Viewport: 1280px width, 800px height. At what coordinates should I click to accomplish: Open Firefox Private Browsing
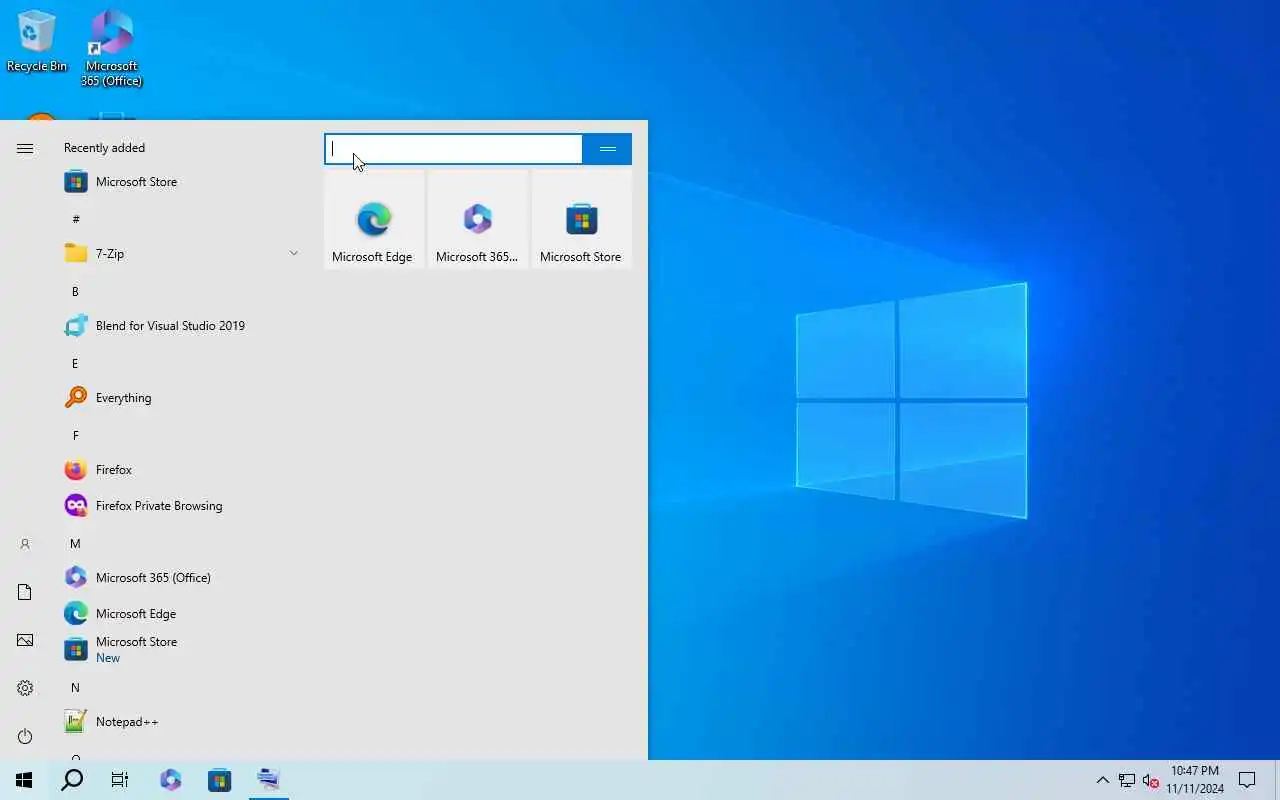coord(182,506)
